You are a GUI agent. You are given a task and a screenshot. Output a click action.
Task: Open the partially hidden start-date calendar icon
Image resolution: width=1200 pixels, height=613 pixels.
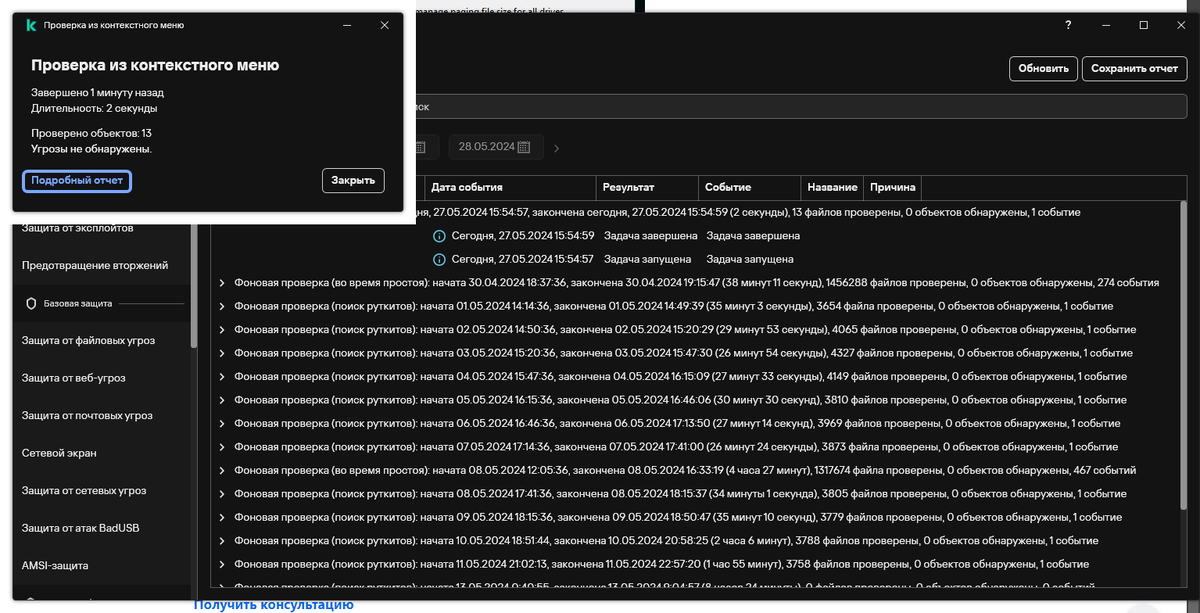click(420, 147)
